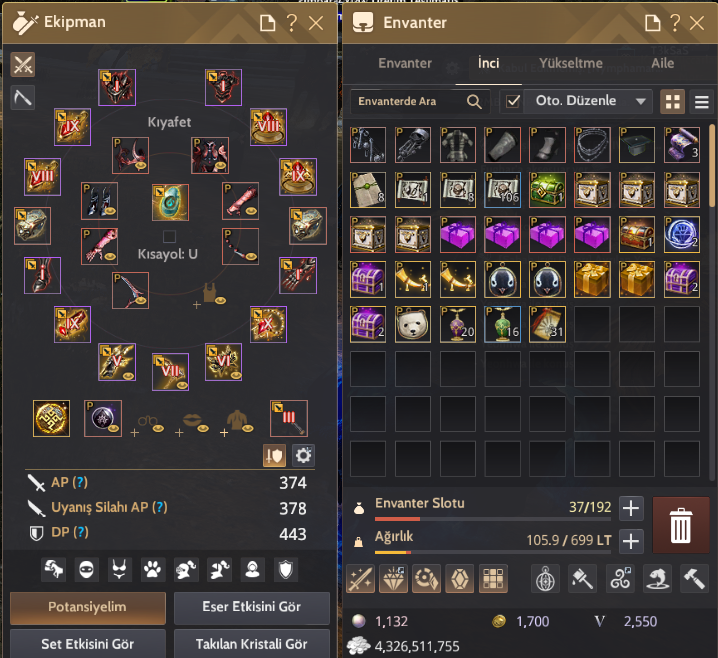Viewport: 718px width, 658px height.
Task: Toggle the shield and sword display button
Action: (x=274, y=455)
